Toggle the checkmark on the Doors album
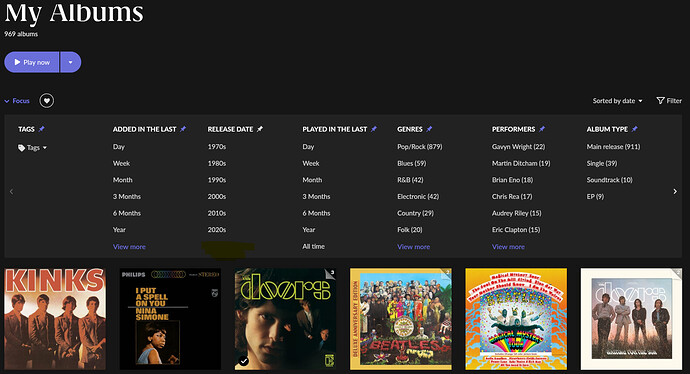 pos(244,361)
